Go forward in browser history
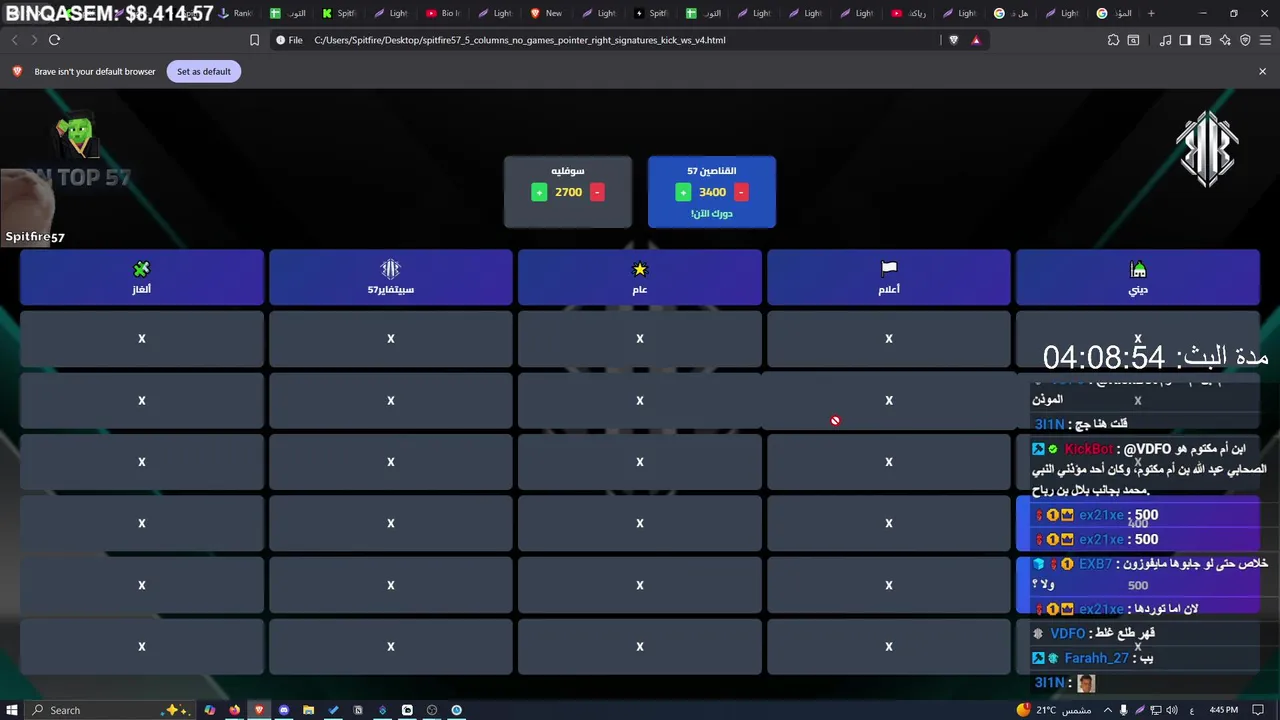Image resolution: width=1280 pixels, height=720 pixels. (34, 40)
